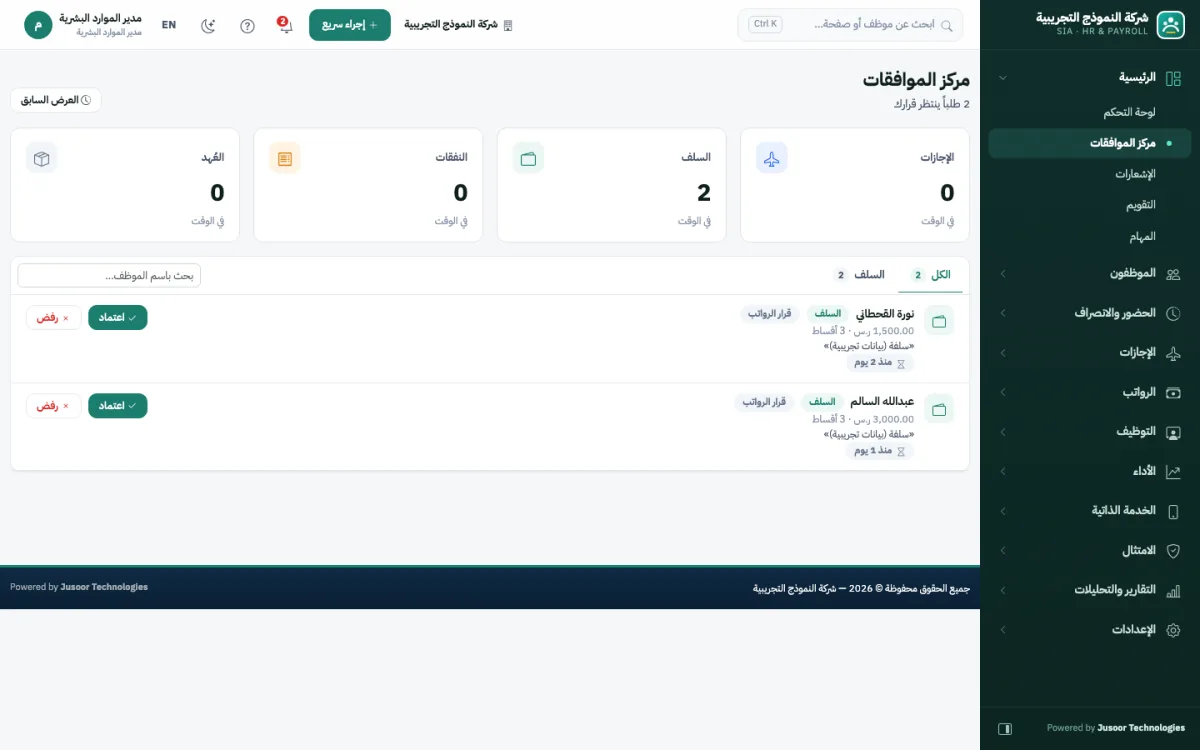The height and width of the screenshot is (750, 1200).
Task: Click the الرئيسية dashboard grid icon
Action: [1174, 78]
